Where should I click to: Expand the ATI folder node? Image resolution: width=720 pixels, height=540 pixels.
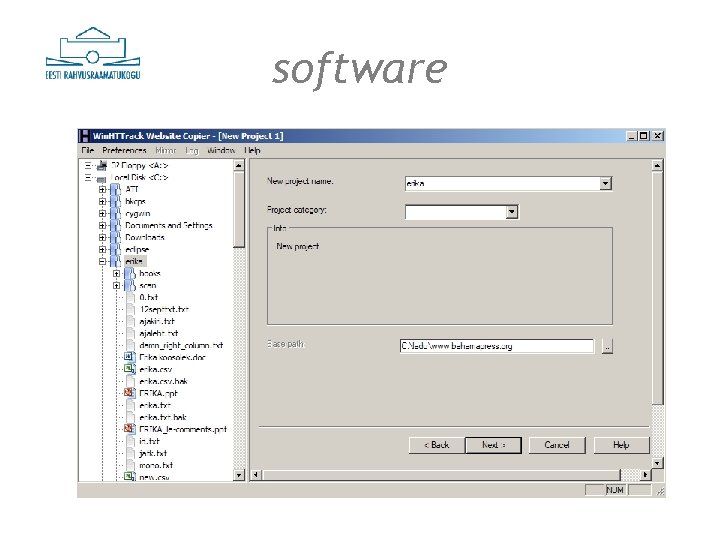pos(102,189)
